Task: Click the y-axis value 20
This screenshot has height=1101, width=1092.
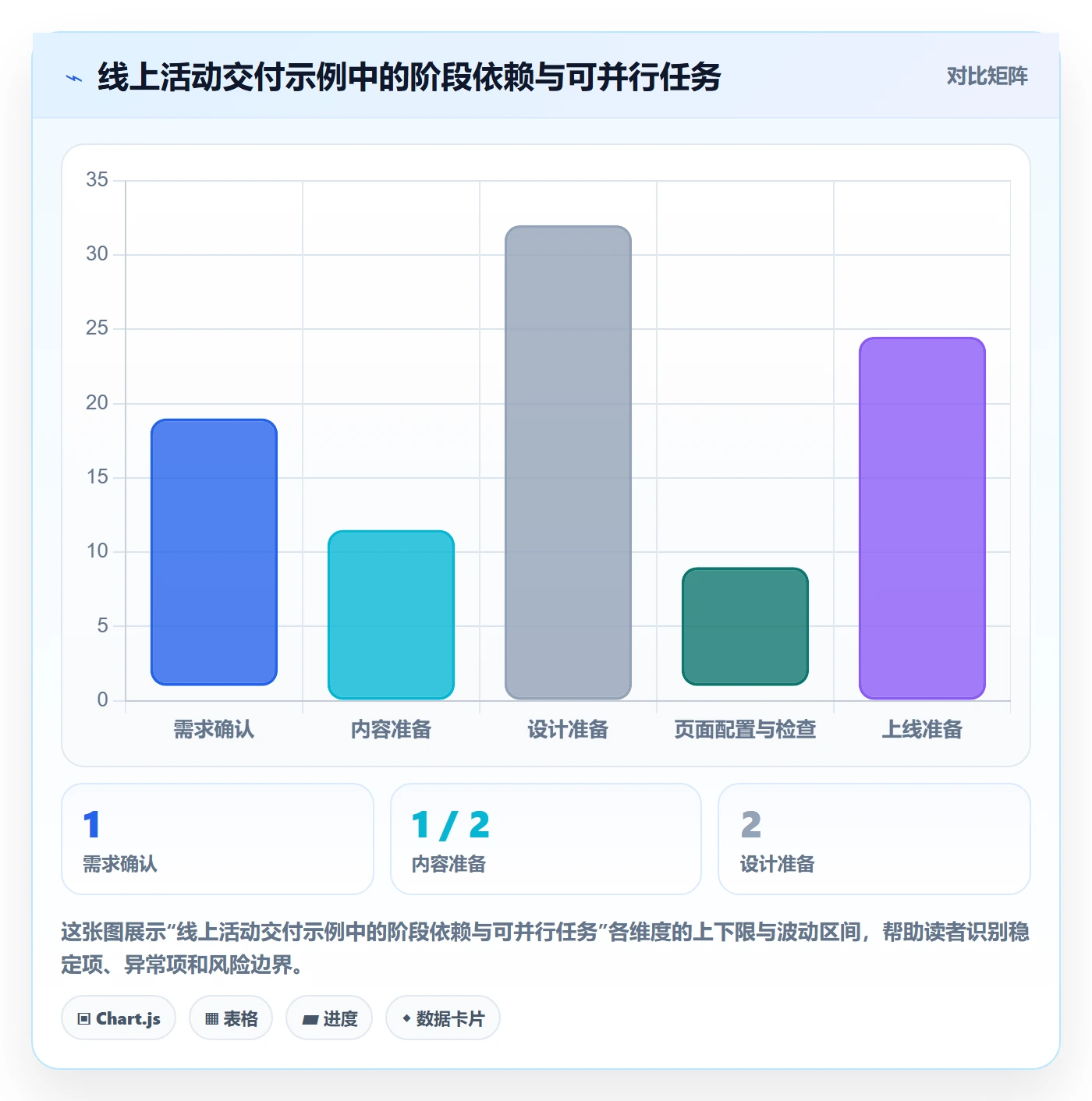Action: [x=97, y=403]
